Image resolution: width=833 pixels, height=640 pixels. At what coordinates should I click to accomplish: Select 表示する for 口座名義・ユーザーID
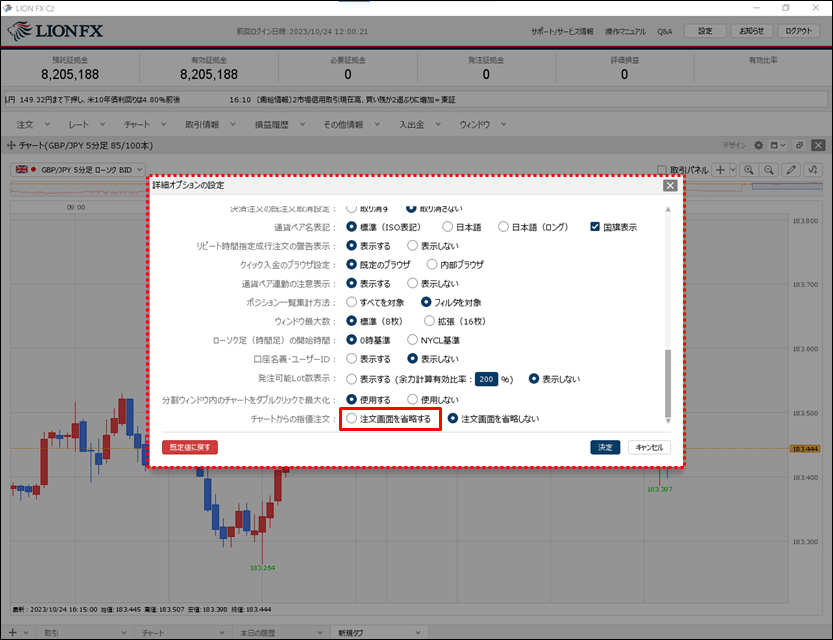[x=351, y=359]
